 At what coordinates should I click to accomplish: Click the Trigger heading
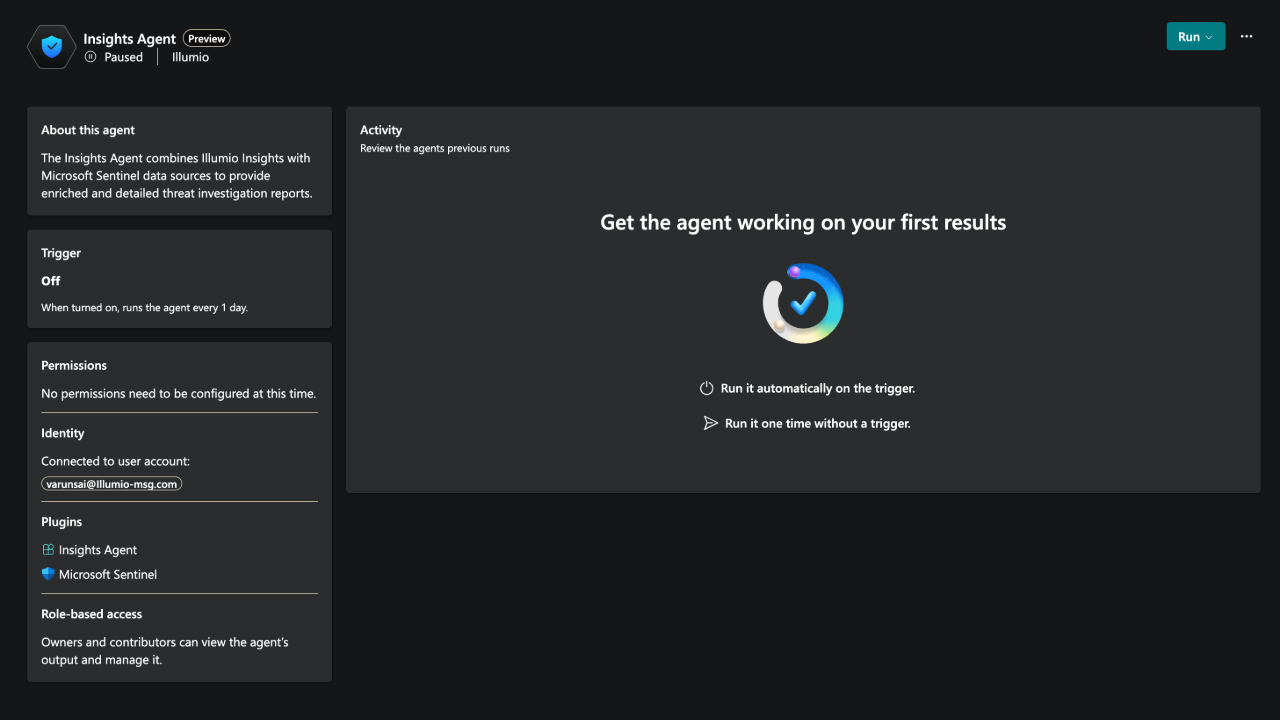point(61,253)
